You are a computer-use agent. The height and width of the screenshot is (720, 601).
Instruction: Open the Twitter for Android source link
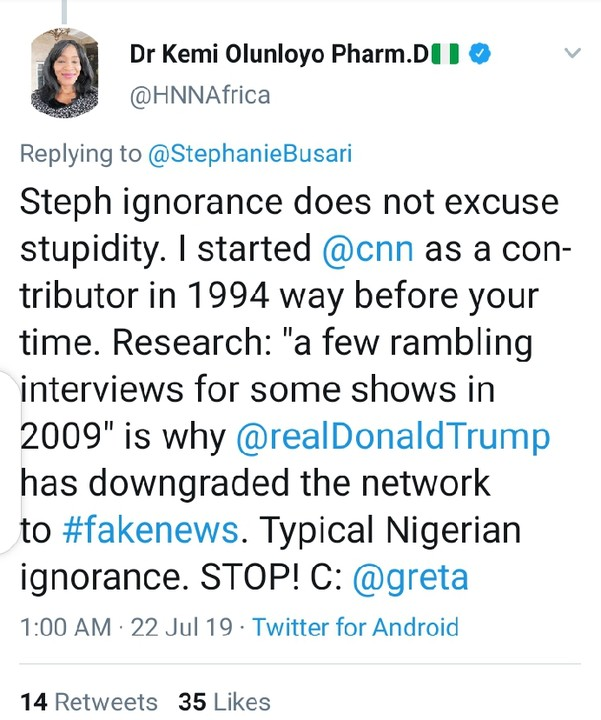(355, 627)
